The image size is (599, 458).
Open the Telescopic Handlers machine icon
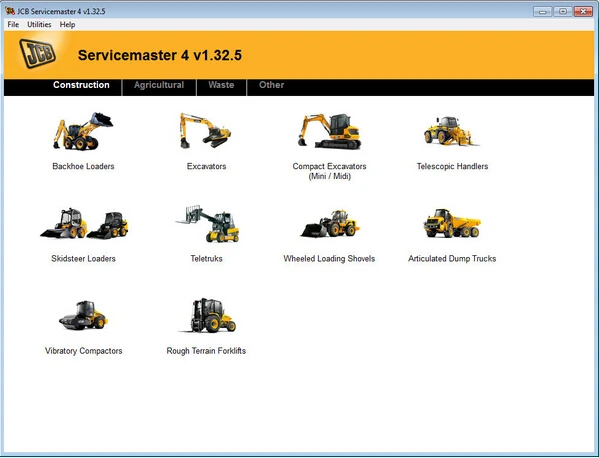click(451, 131)
